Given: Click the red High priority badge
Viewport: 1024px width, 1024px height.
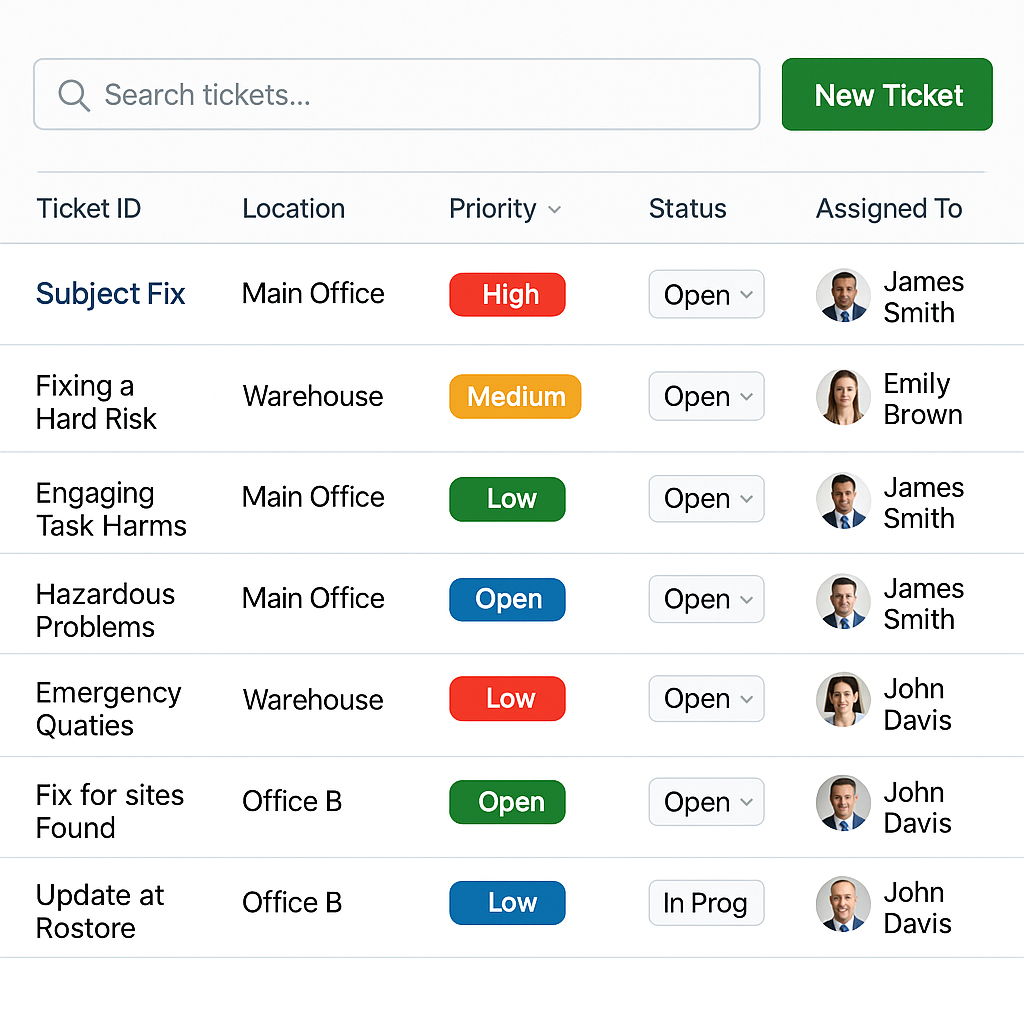Looking at the screenshot, I should pos(507,295).
